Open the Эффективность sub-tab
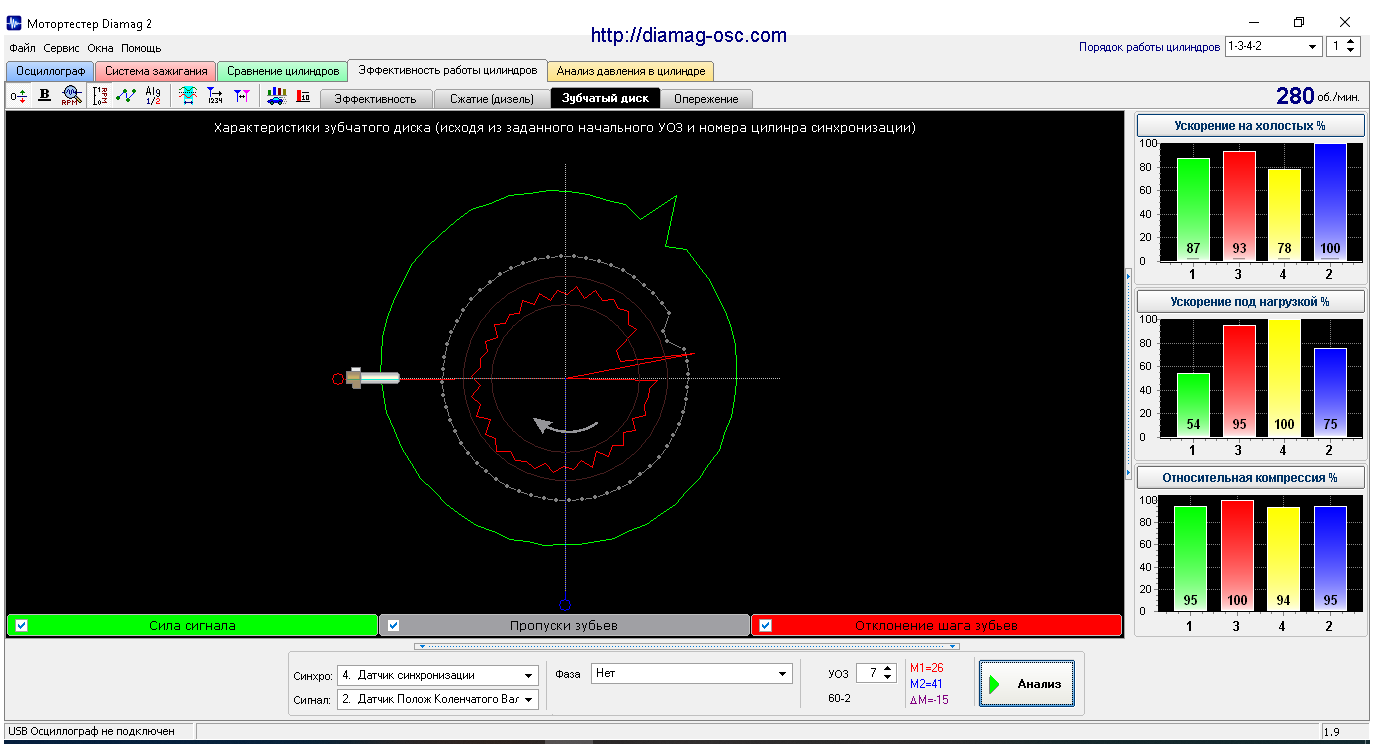Image resolution: width=1382 pixels, height=744 pixels. point(375,99)
